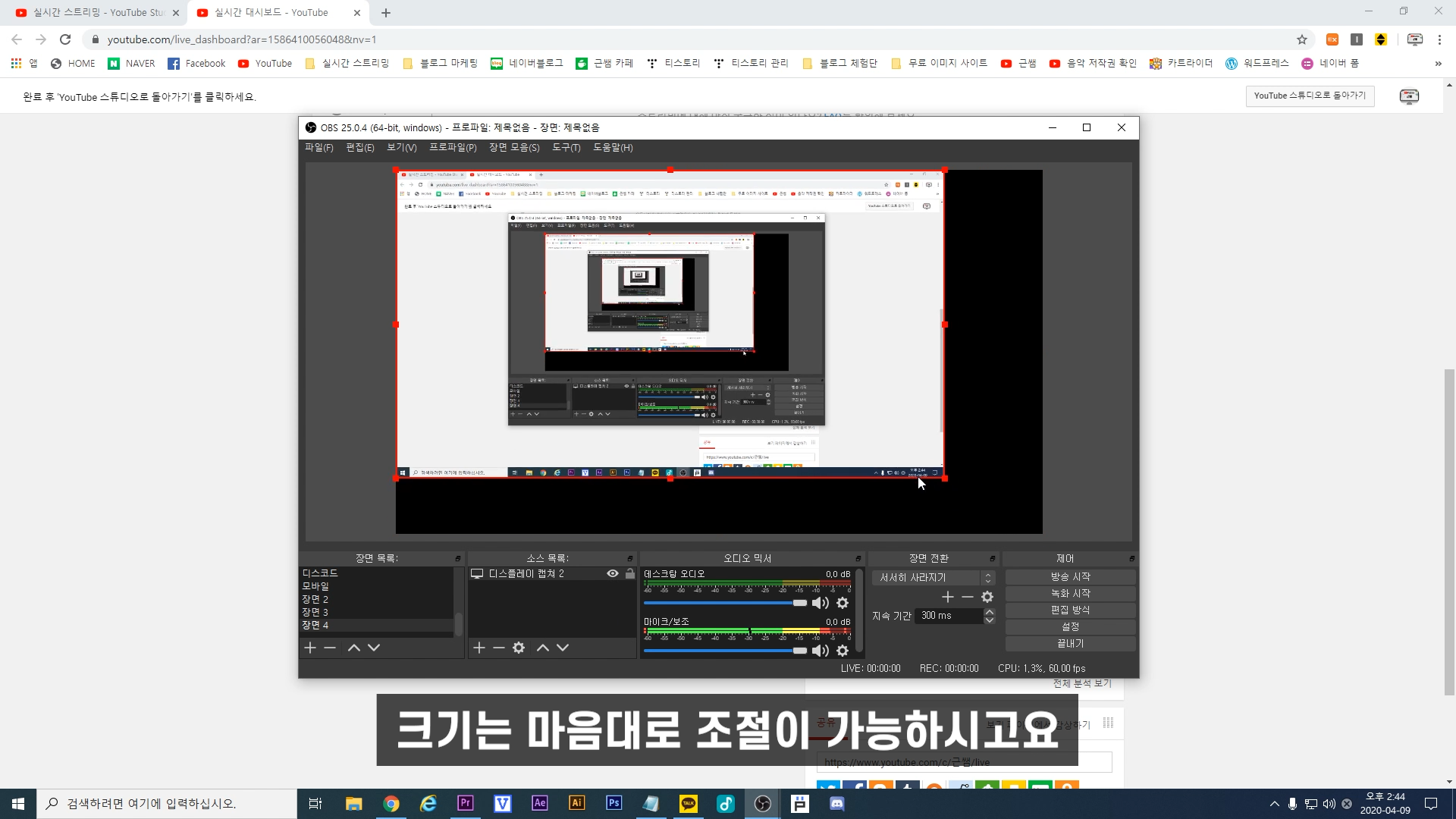Image resolution: width=1456 pixels, height=819 pixels.
Task: Open source properties gear in 소스 목록
Action: pos(519,648)
